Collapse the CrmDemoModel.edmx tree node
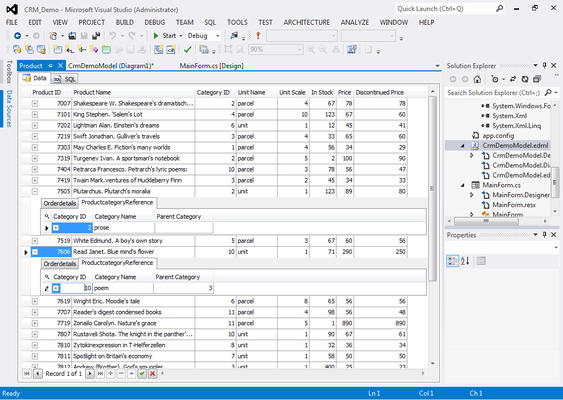 point(462,146)
